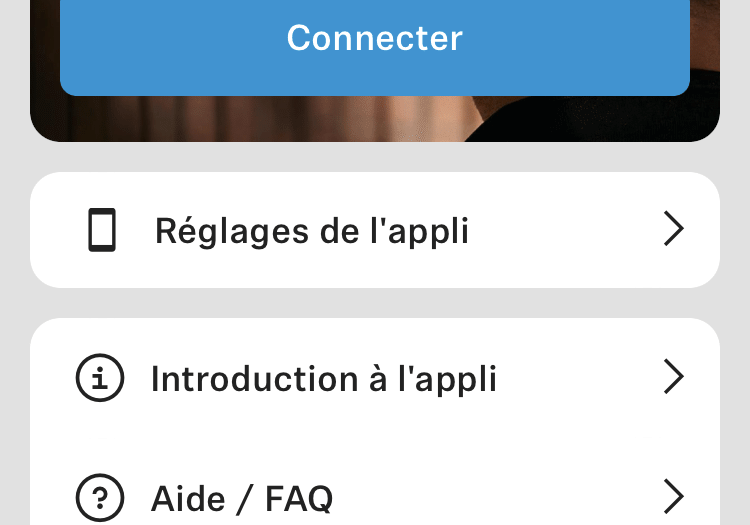
Task: Click empty space in the Aide / FAQ row
Action: [500, 497]
